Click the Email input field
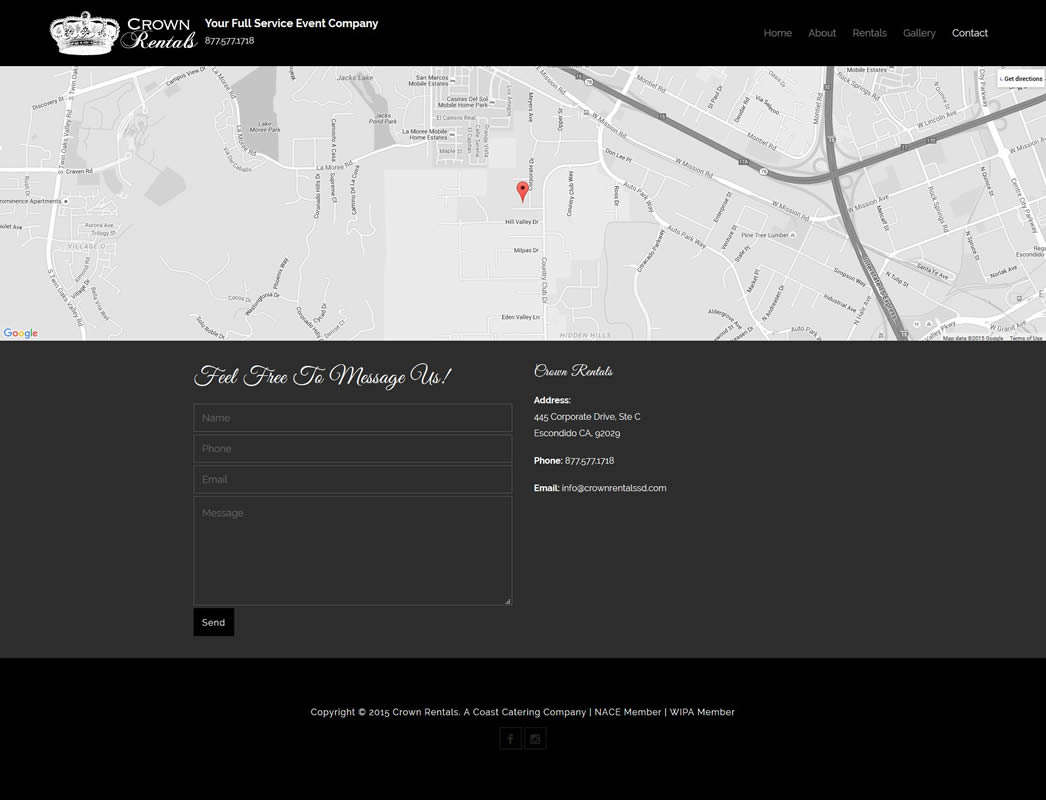Viewport: 1046px width, 800px height. (352, 479)
